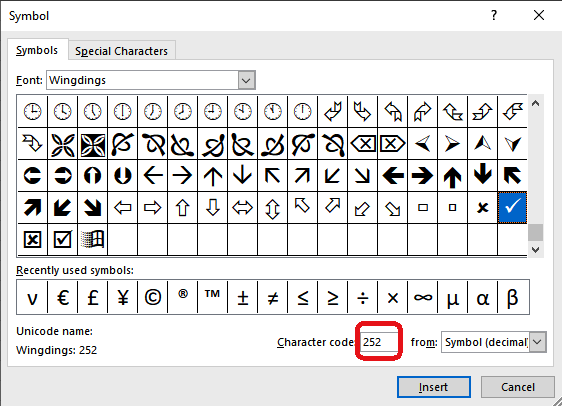Select the boxed checkmark symbol
This screenshot has width=562, height=406.
[x=62, y=239]
